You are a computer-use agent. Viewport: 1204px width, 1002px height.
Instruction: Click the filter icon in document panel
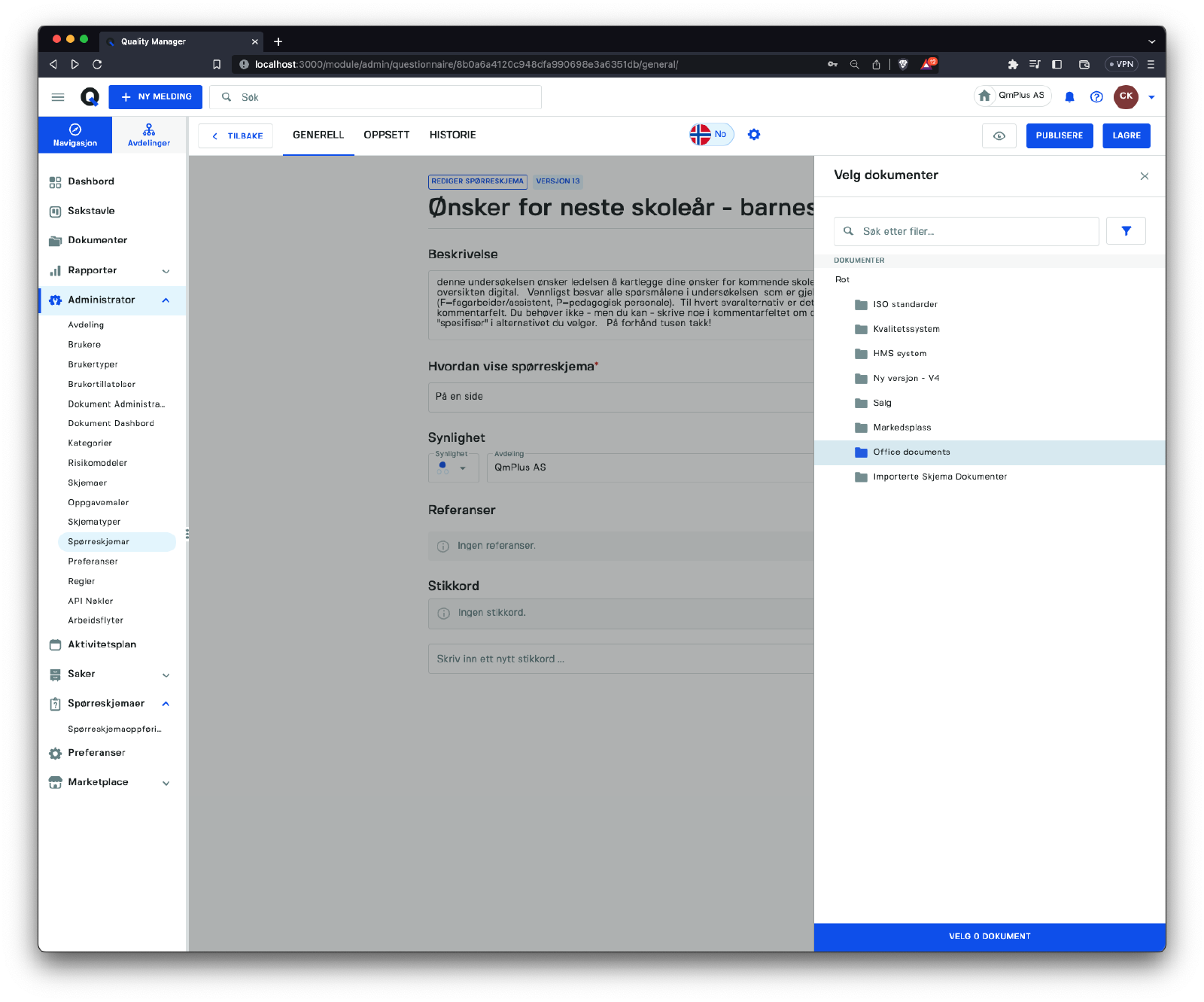[x=1126, y=231]
